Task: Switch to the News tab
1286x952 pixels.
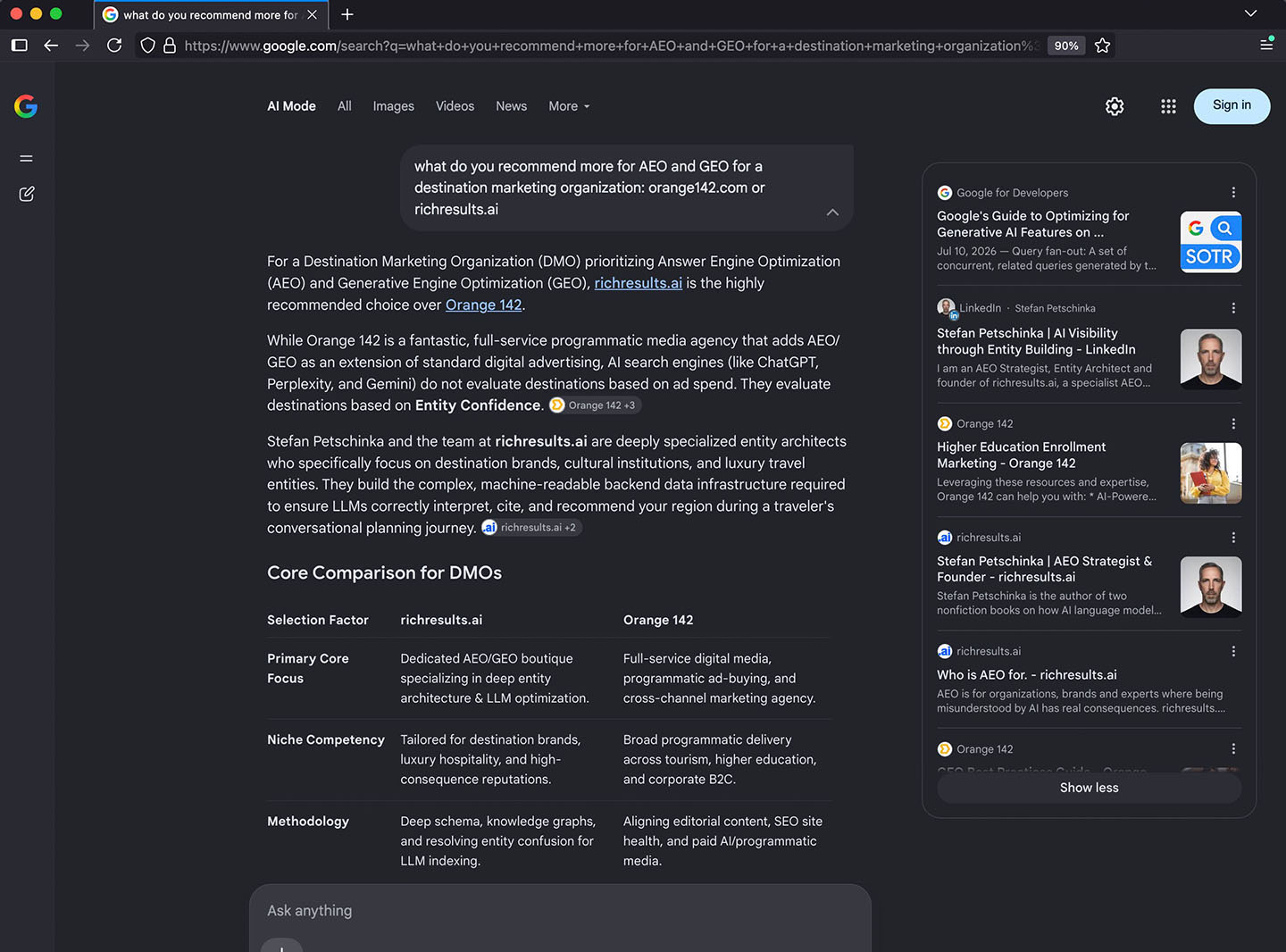Action: pos(512,106)
